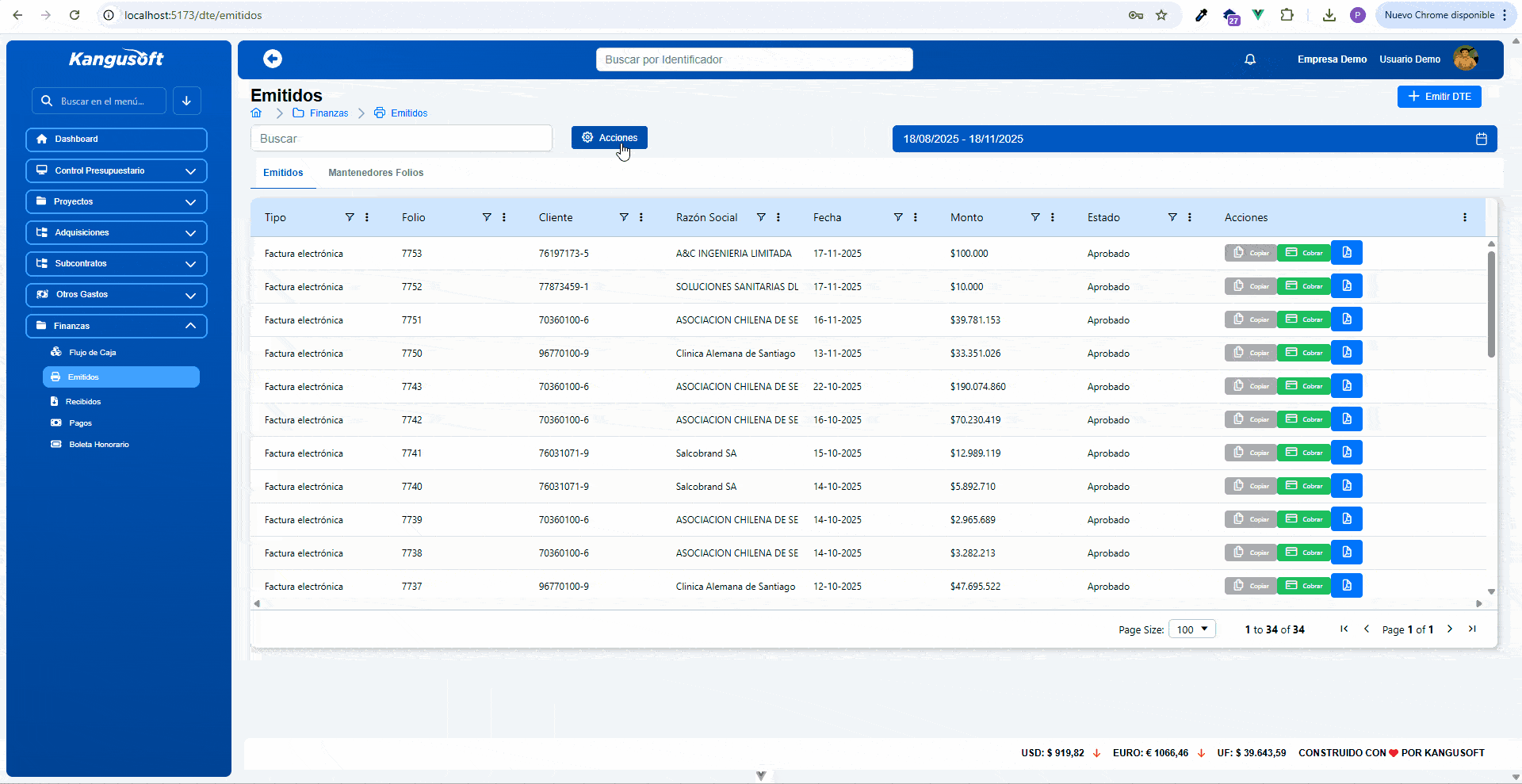Open Chrome downloads icon

[x=1329, y=15]
